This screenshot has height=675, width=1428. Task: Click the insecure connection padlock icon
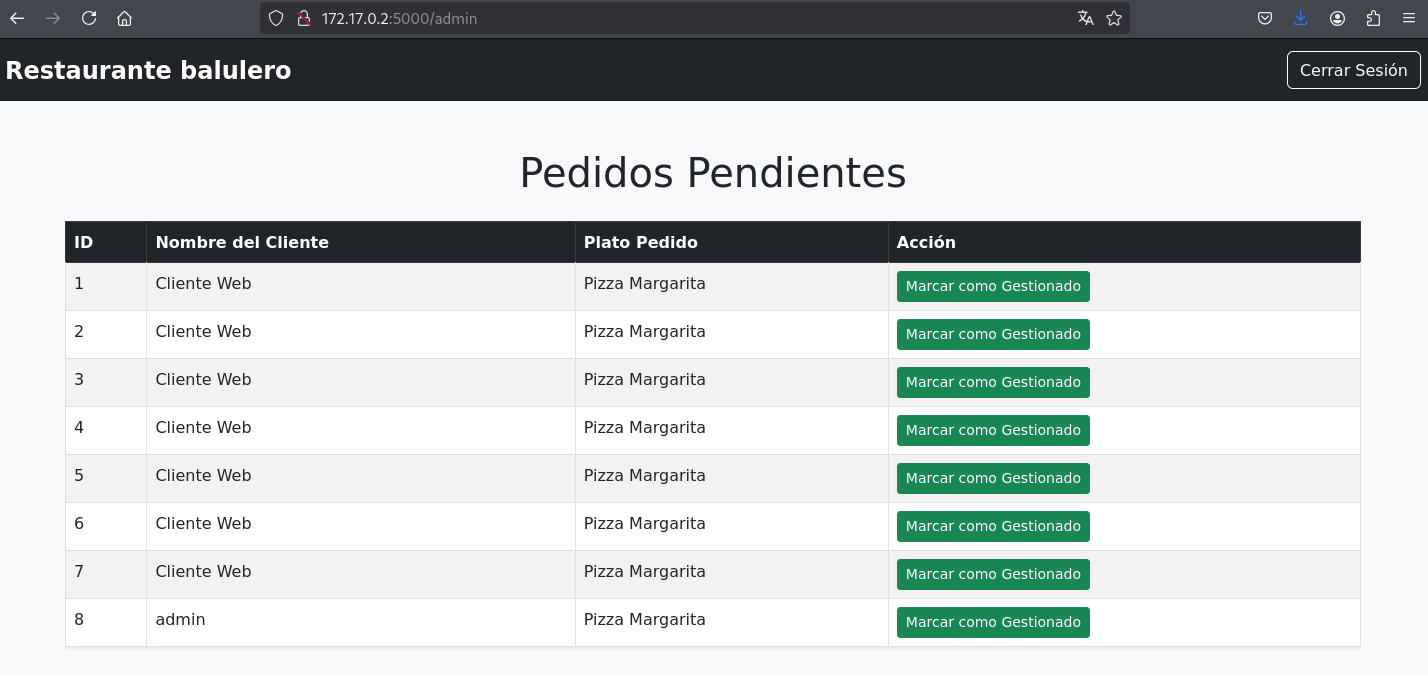(x=303, y=18)
